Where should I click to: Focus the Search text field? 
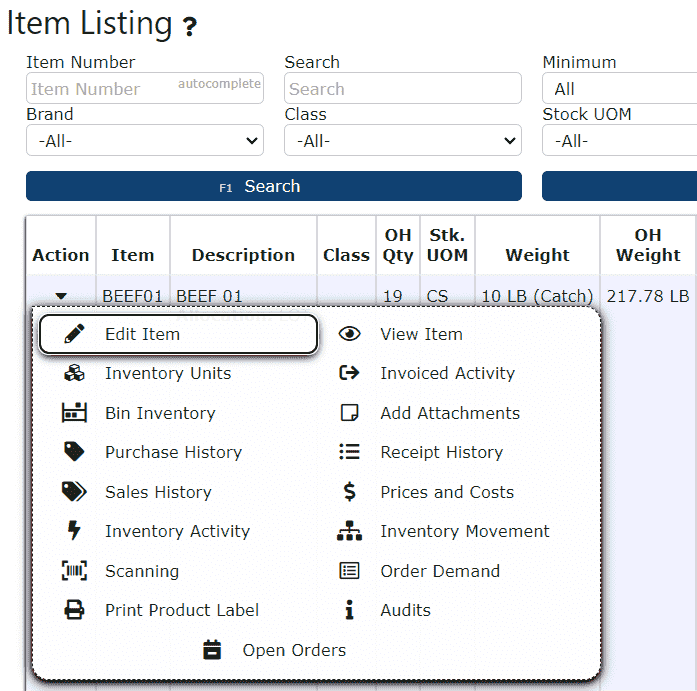(x=402, y=89)
